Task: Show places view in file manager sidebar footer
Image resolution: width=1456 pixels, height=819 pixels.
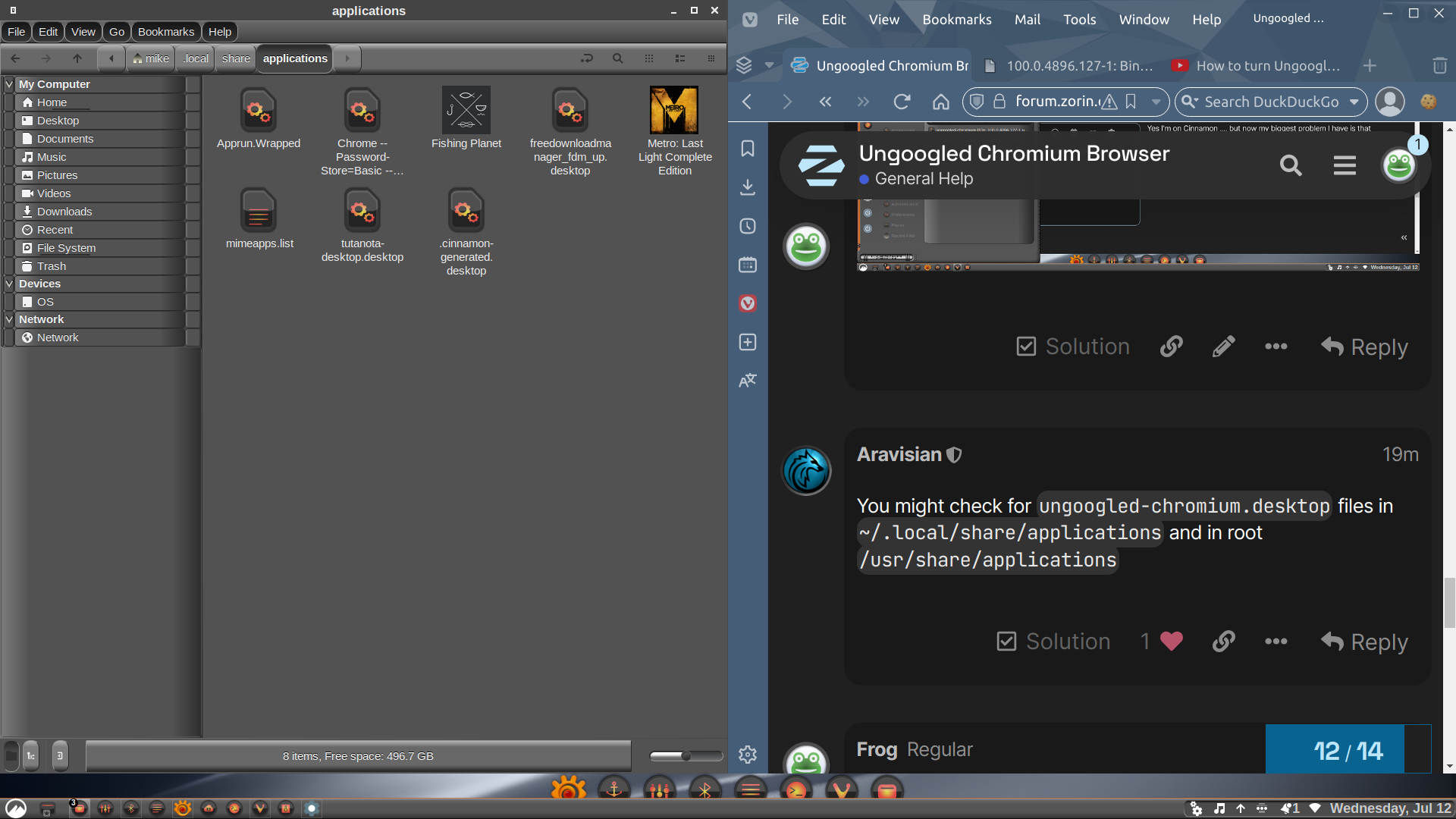Action: pyautogui.click(x=11, y=755)
